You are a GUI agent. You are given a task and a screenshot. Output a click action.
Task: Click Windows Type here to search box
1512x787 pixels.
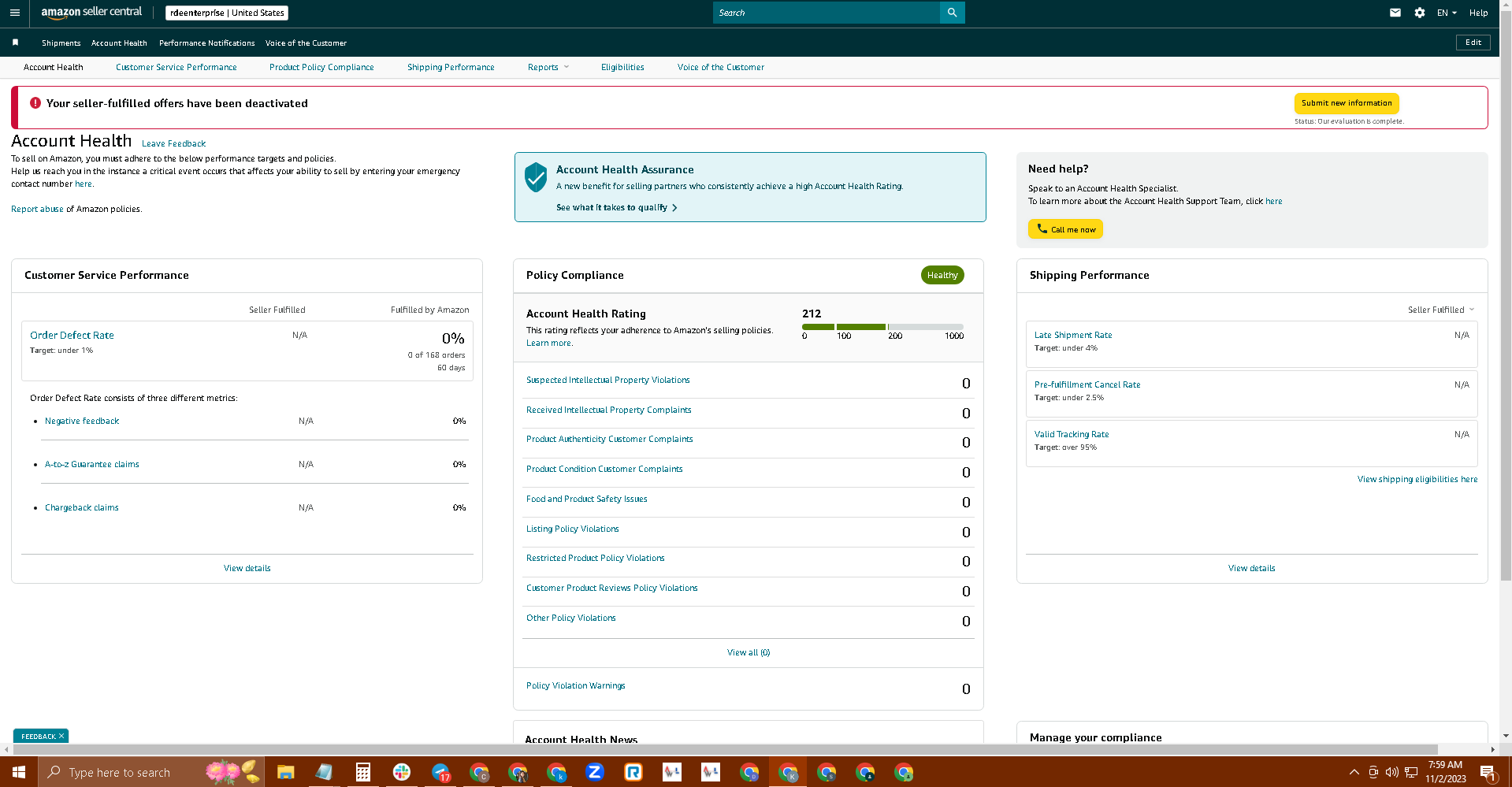pos(151,772)
